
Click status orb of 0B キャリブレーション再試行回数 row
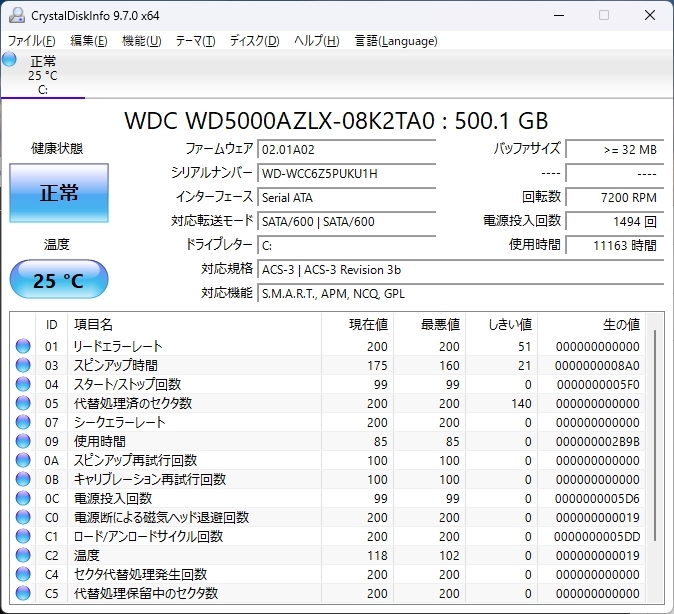pos(23,479)
